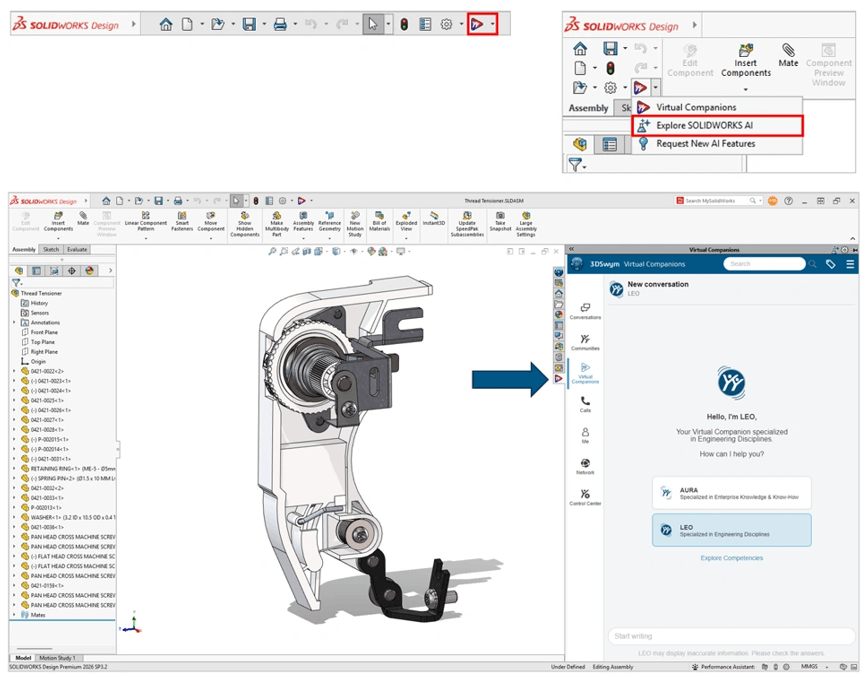Screen dimensions: 867x678
Task: Expand the arrow beside the manager tab icons
Action: coord(111,271)
